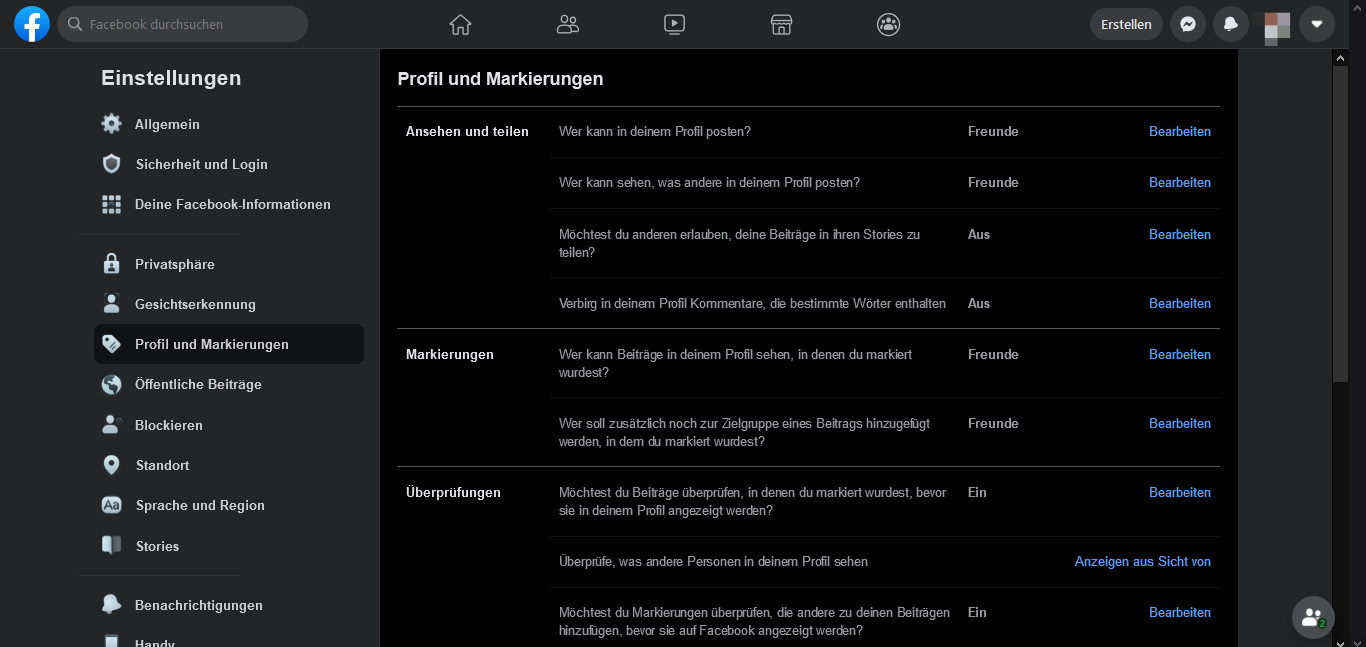Open the Messenger icon
The image size is (1366, 647).
pyautogui.click(x=1188, y=24)
